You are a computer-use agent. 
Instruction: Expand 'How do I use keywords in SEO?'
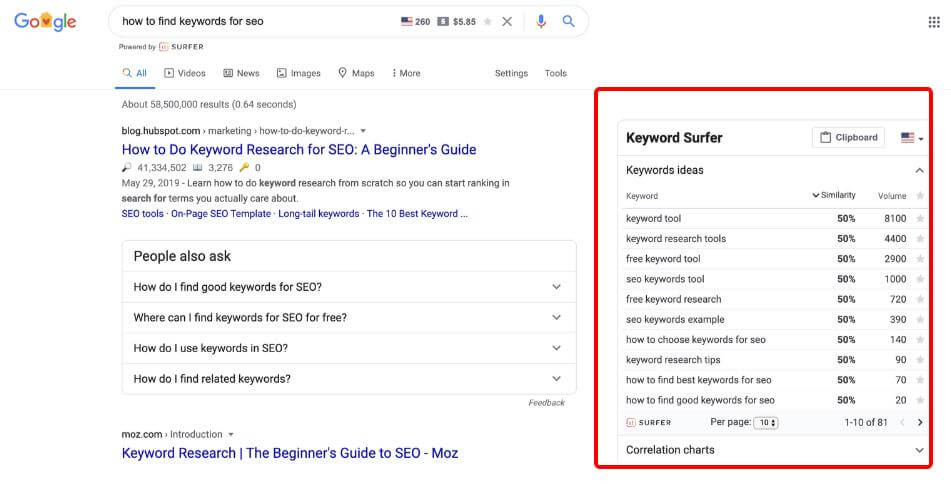(x=349, y=348)
